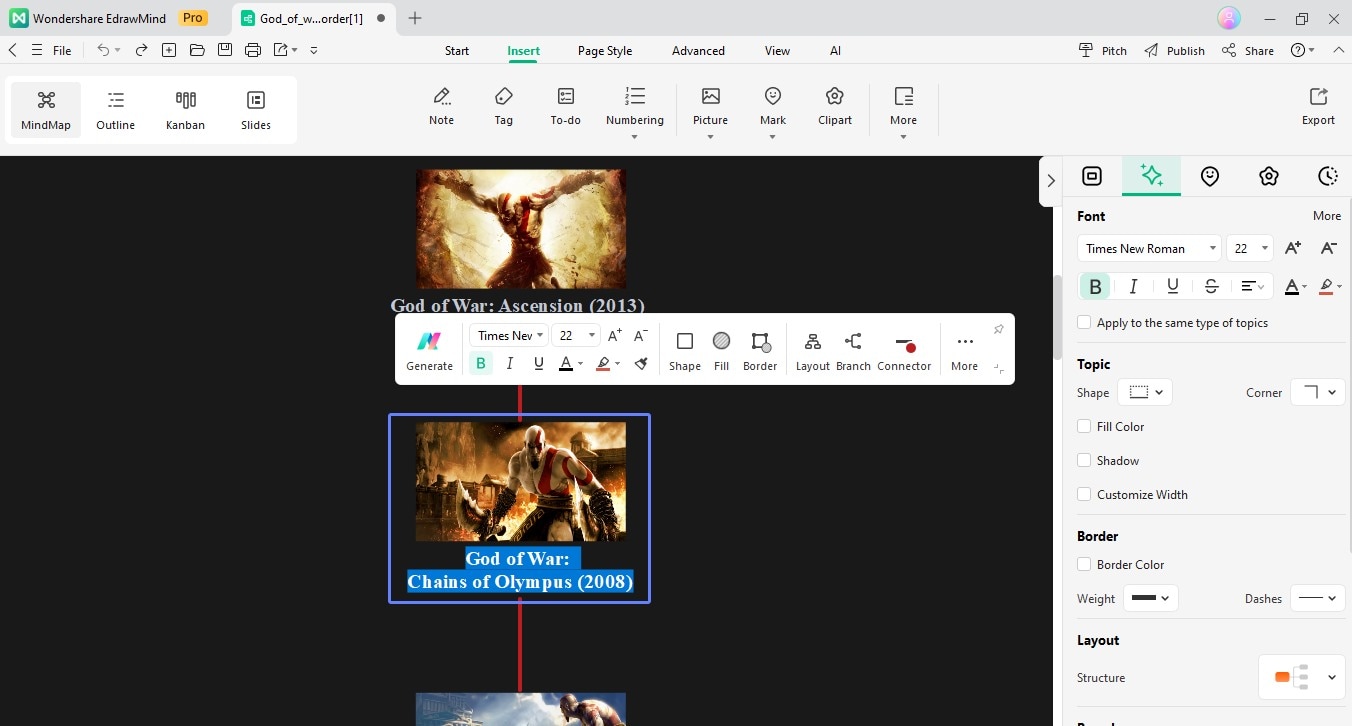Switch to Kanban view mode

[x=185, y=110]
